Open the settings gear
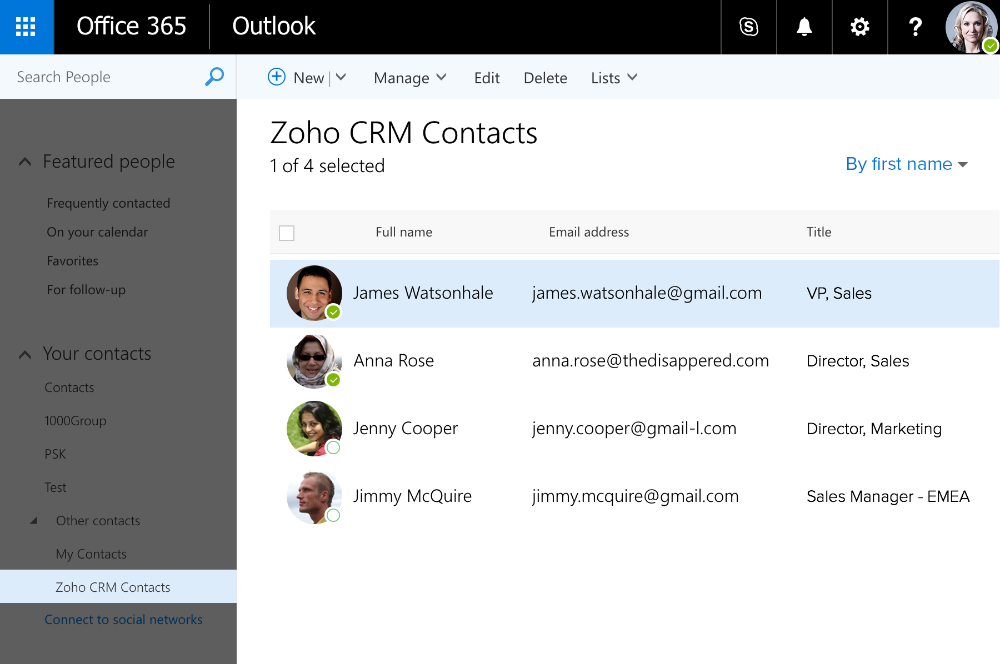Image resolution: width=1000 pixels, height=664 pixels. click(x=860, y=27)
